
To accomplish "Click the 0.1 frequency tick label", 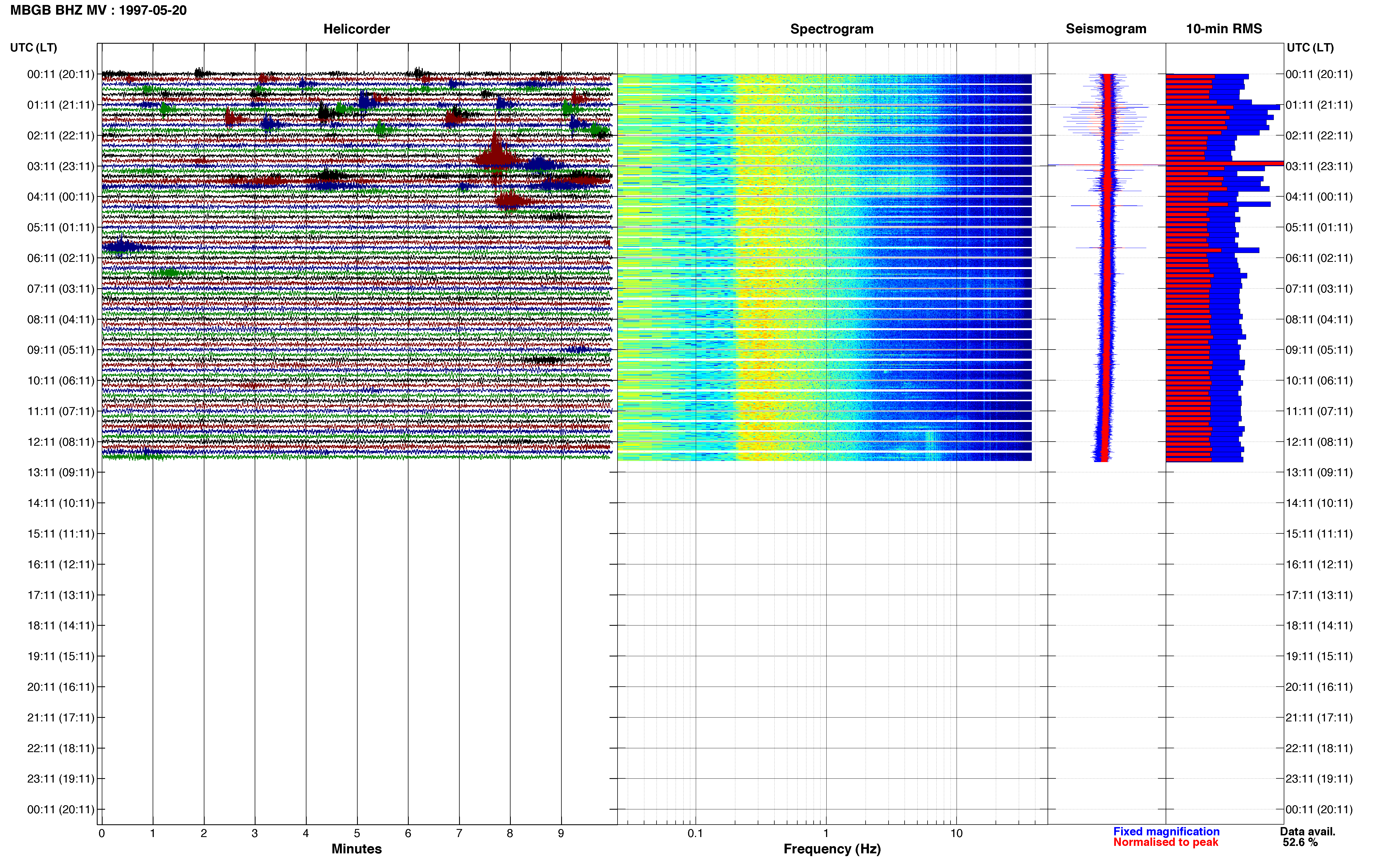I will (695, 833).
